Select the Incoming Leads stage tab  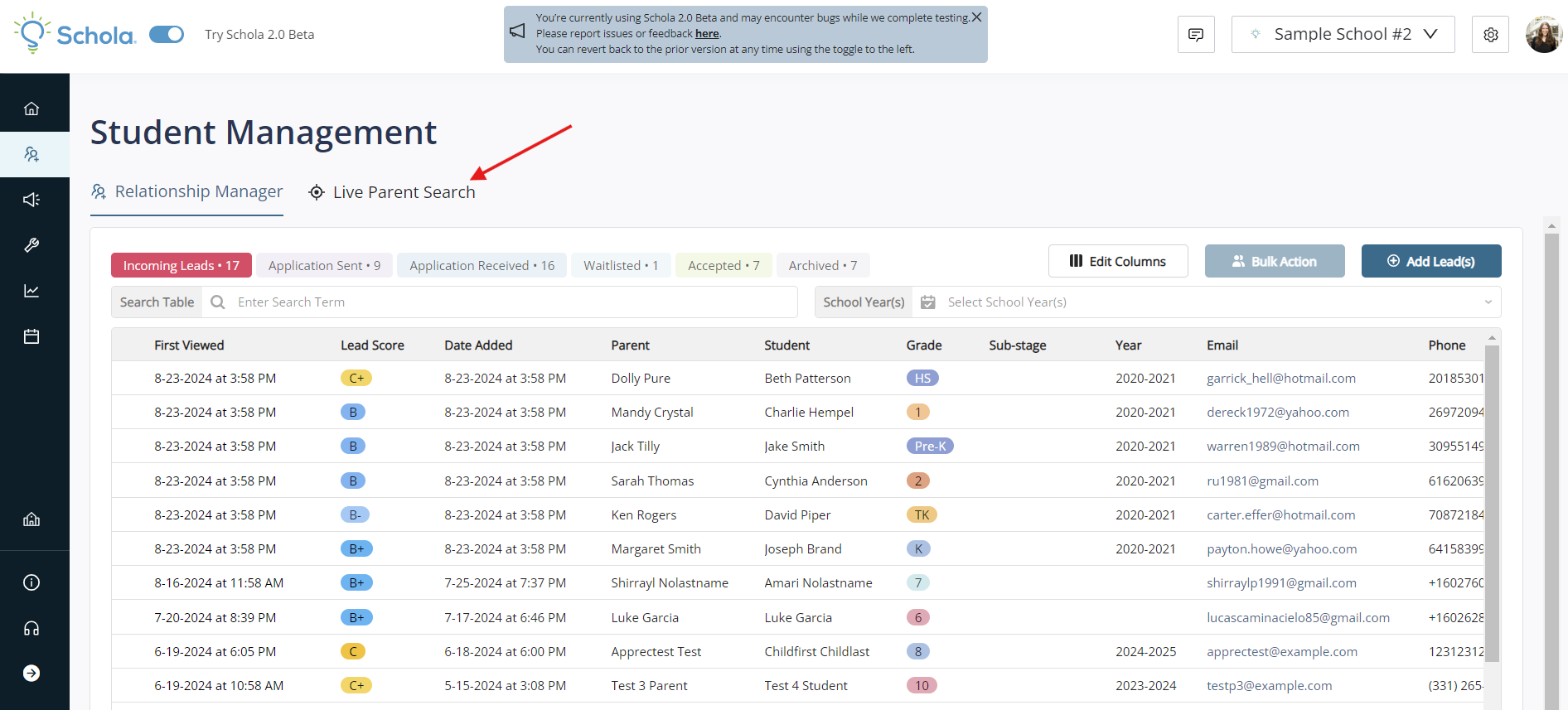(x=181, y=265)
